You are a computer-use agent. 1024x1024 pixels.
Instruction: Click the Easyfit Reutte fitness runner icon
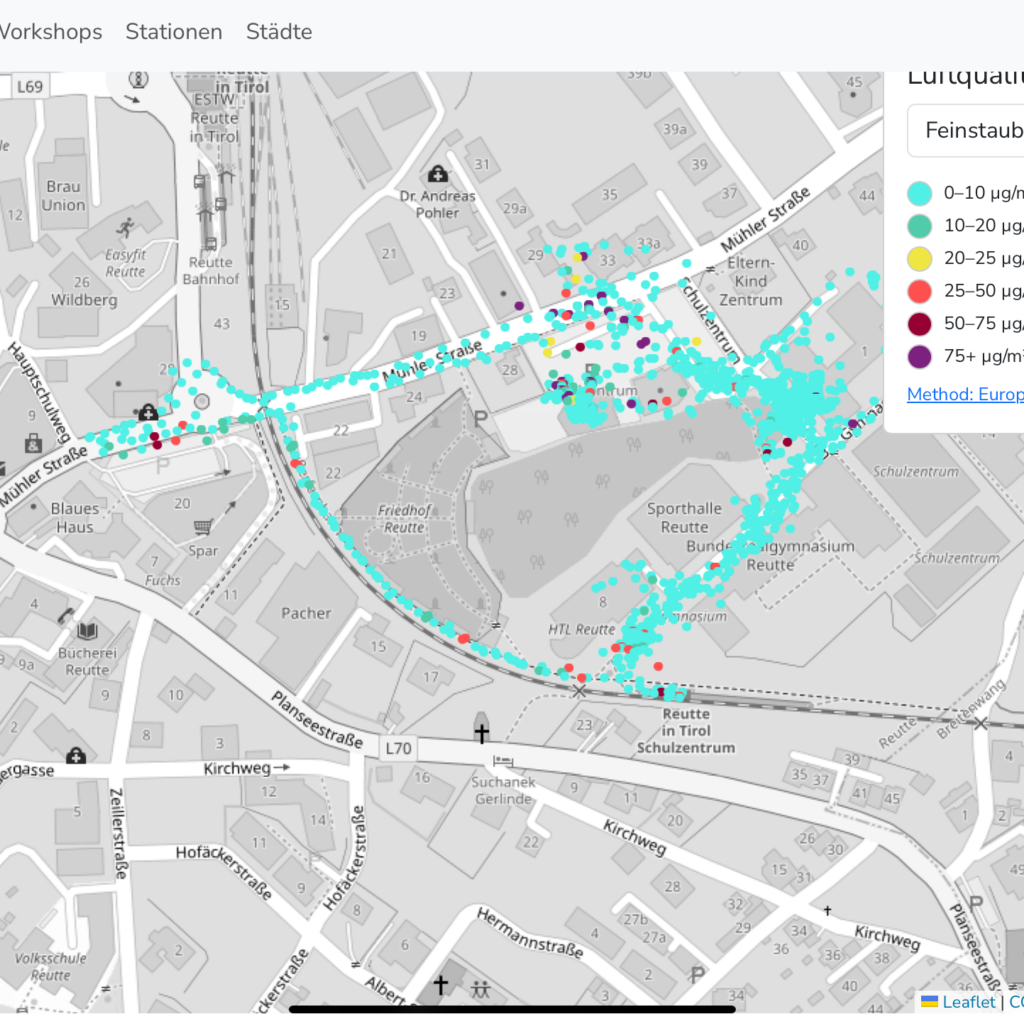125,228
